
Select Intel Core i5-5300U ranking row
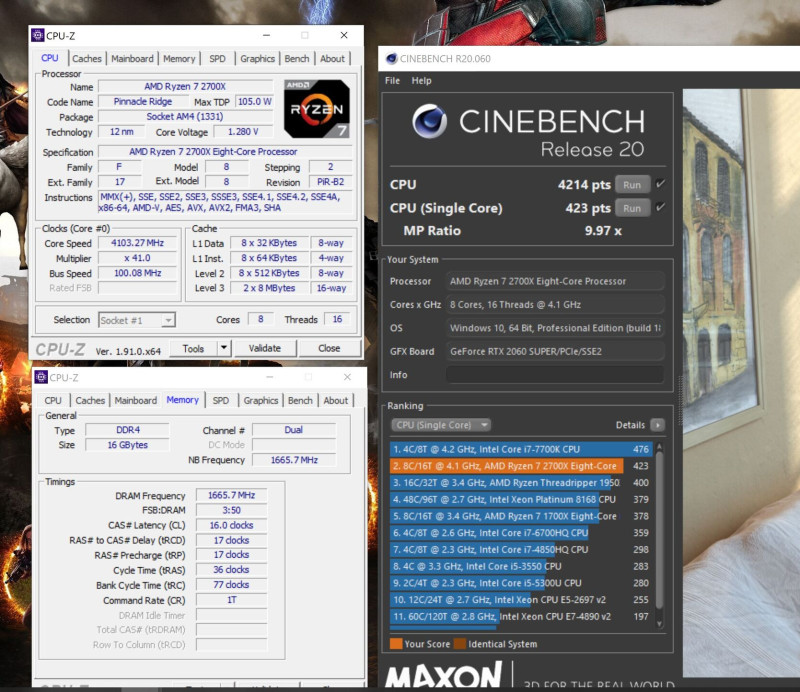pos(521,583)
